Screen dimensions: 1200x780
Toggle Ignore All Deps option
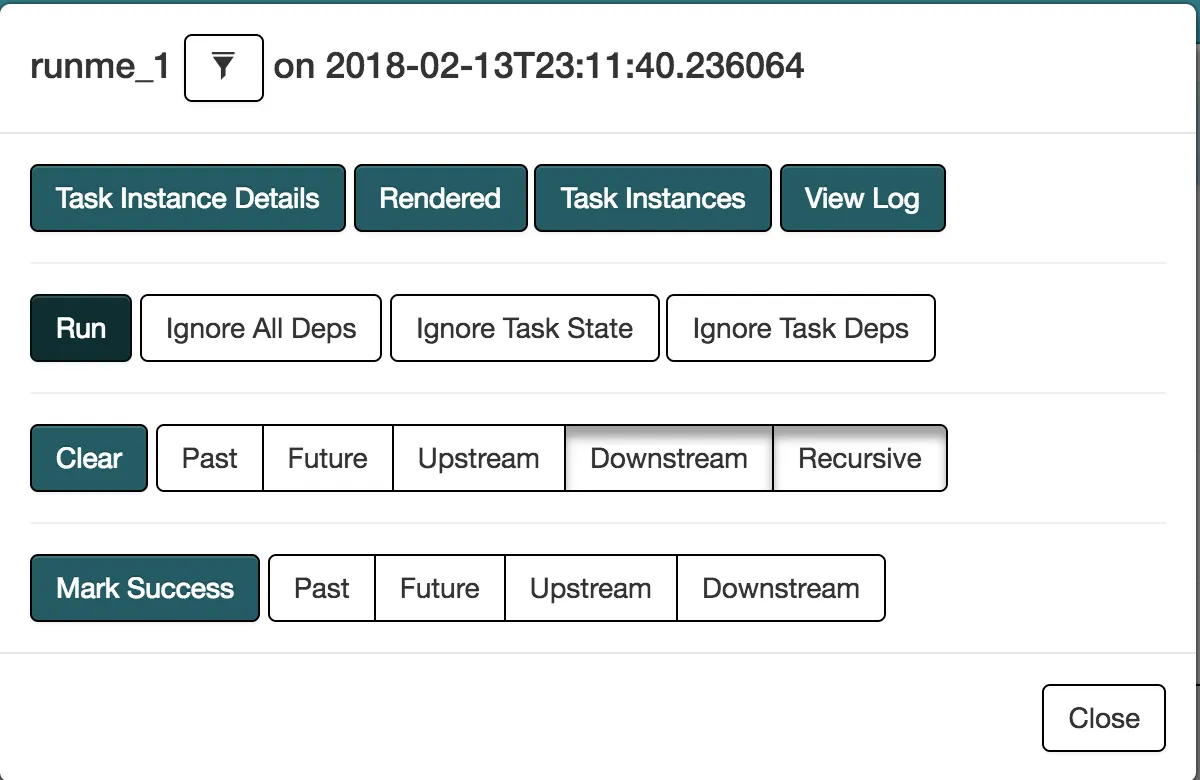coord(261,328)
